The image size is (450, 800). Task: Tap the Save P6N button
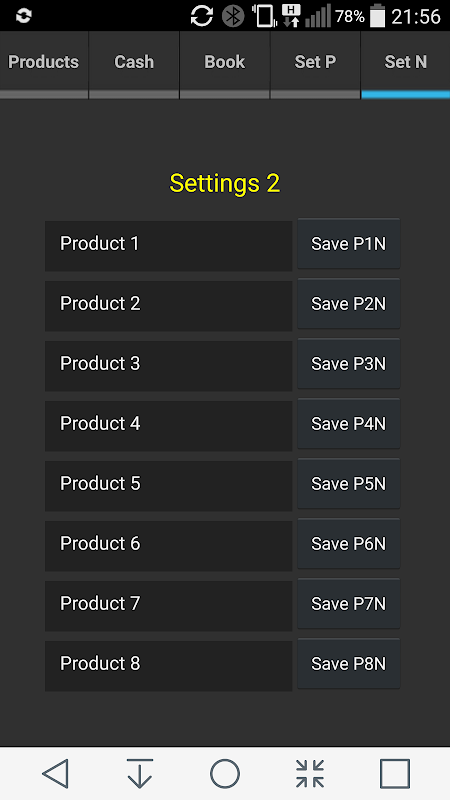click(x=348, y=543)
